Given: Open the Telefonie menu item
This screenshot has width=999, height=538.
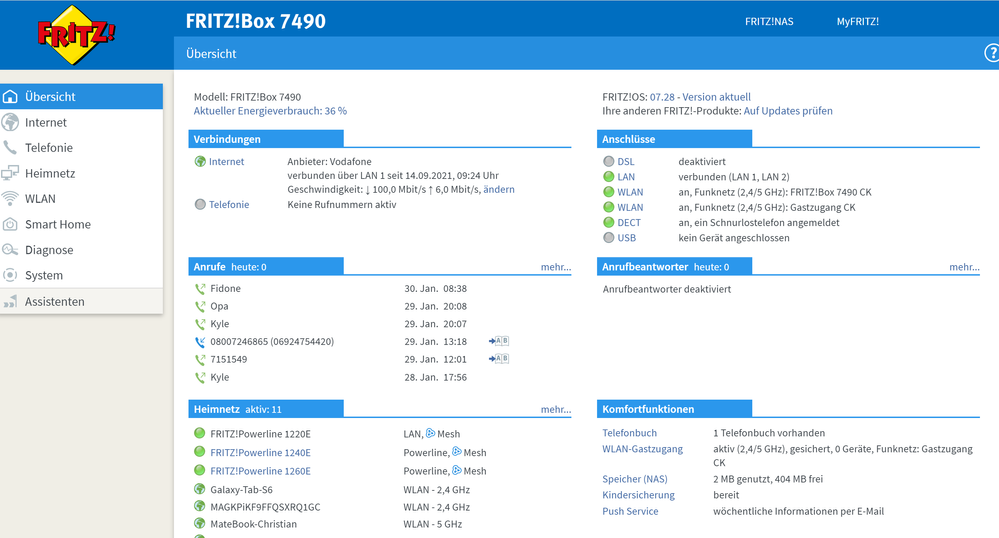Looking at the screenshot, I should click(x=48, y=148).
